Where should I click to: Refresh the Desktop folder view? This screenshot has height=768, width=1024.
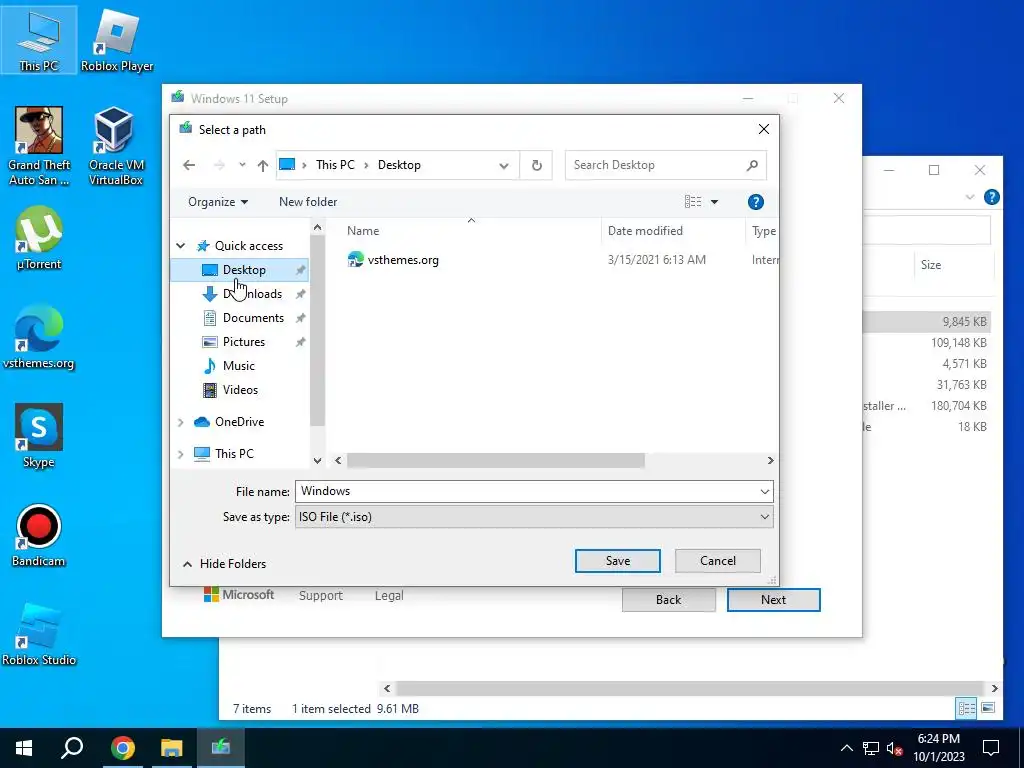pos(536,165)
